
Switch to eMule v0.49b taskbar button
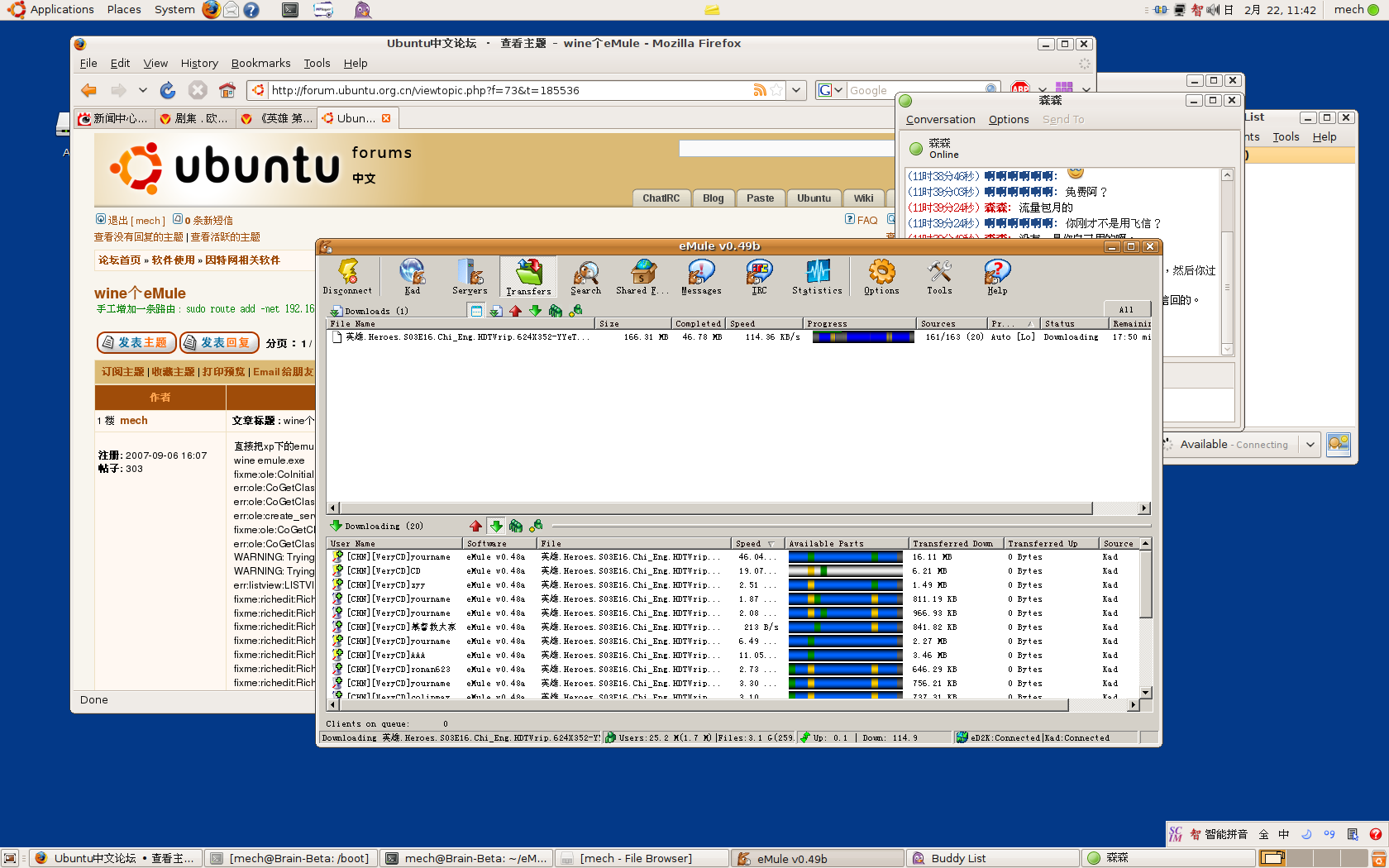click(817, 858)
